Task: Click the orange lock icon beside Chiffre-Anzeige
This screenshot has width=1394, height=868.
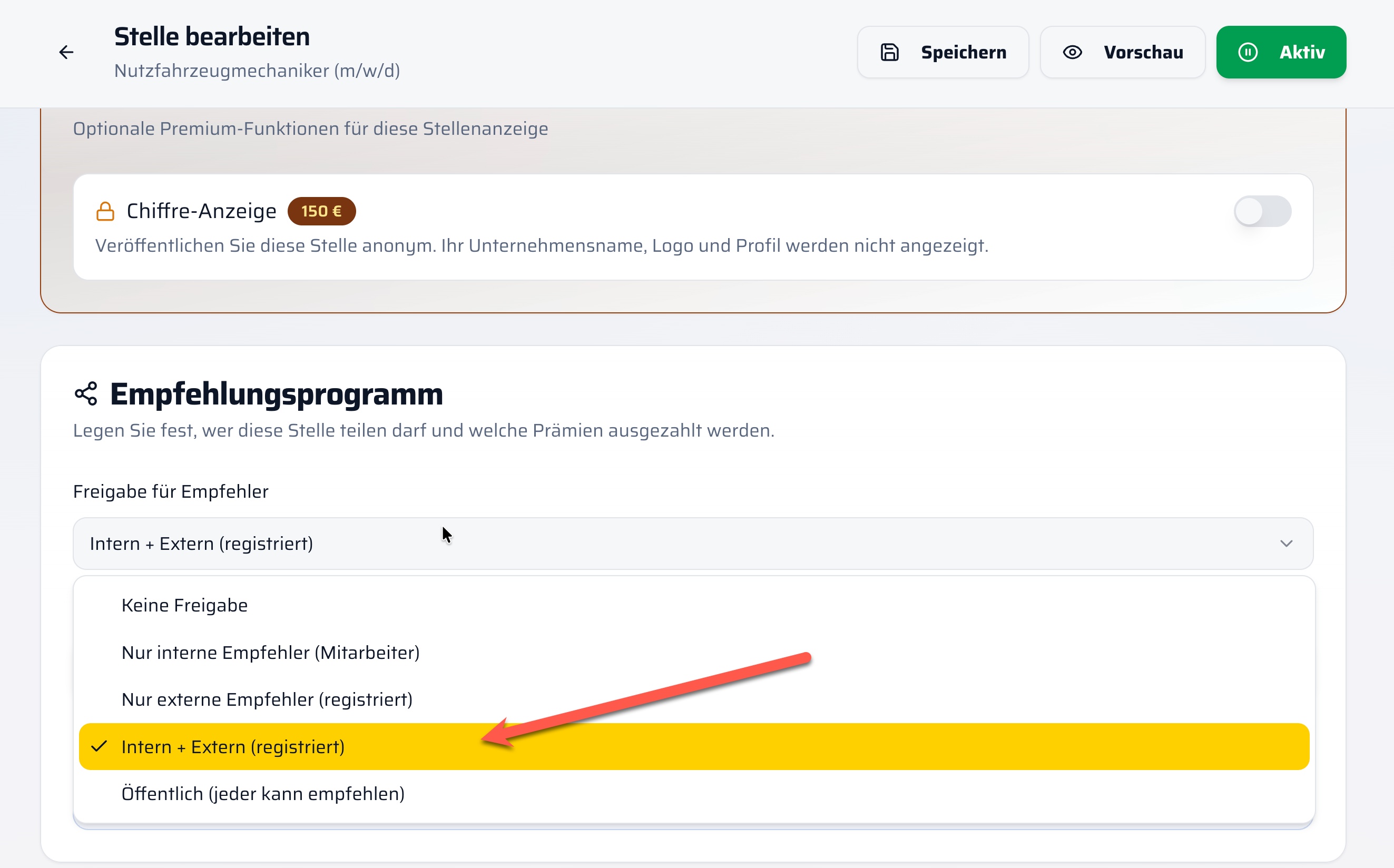Action: point(105,211)
